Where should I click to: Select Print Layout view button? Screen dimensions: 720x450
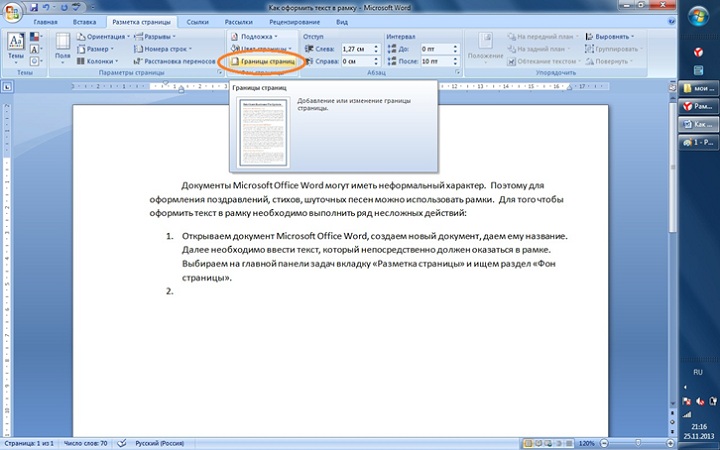[x=528, y=444]
